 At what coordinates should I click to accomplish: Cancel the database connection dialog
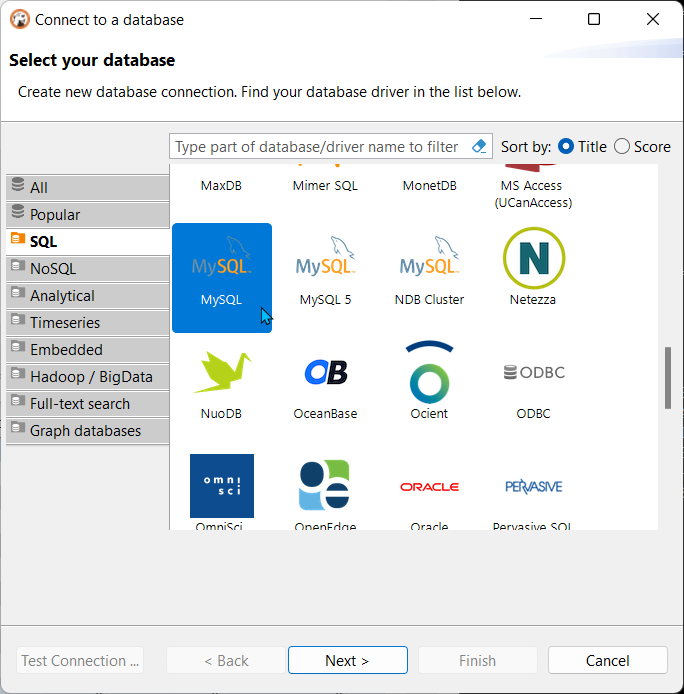point(607,660)
